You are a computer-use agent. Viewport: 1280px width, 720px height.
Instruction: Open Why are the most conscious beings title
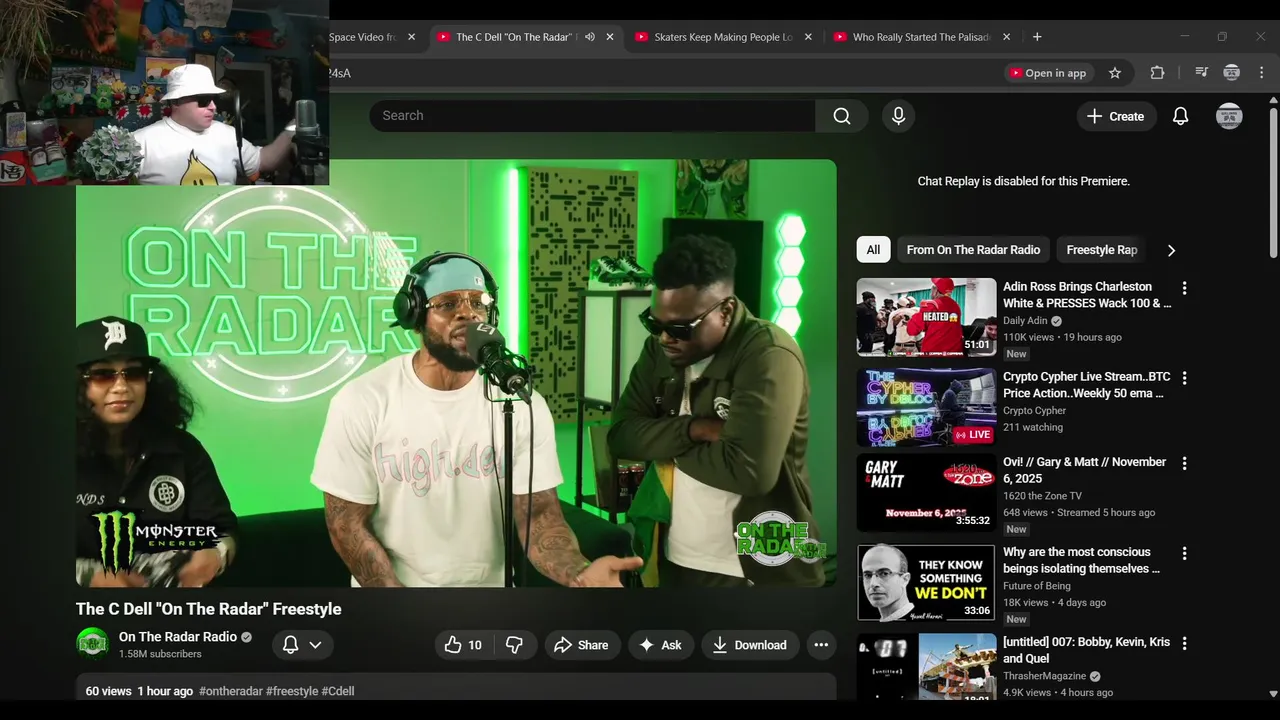tap(1081, 560)
